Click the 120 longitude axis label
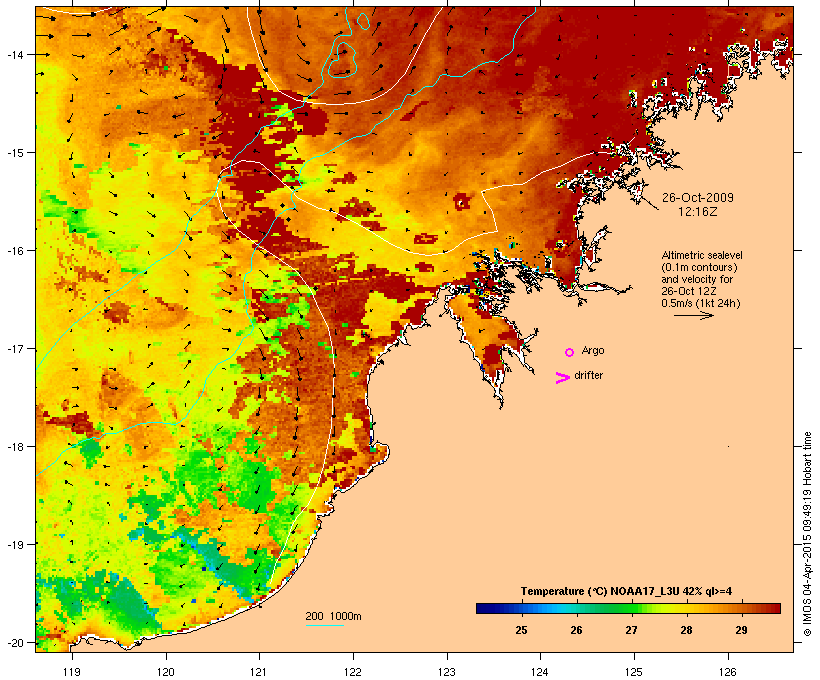 pyautogui.click(x=166, y=672)
